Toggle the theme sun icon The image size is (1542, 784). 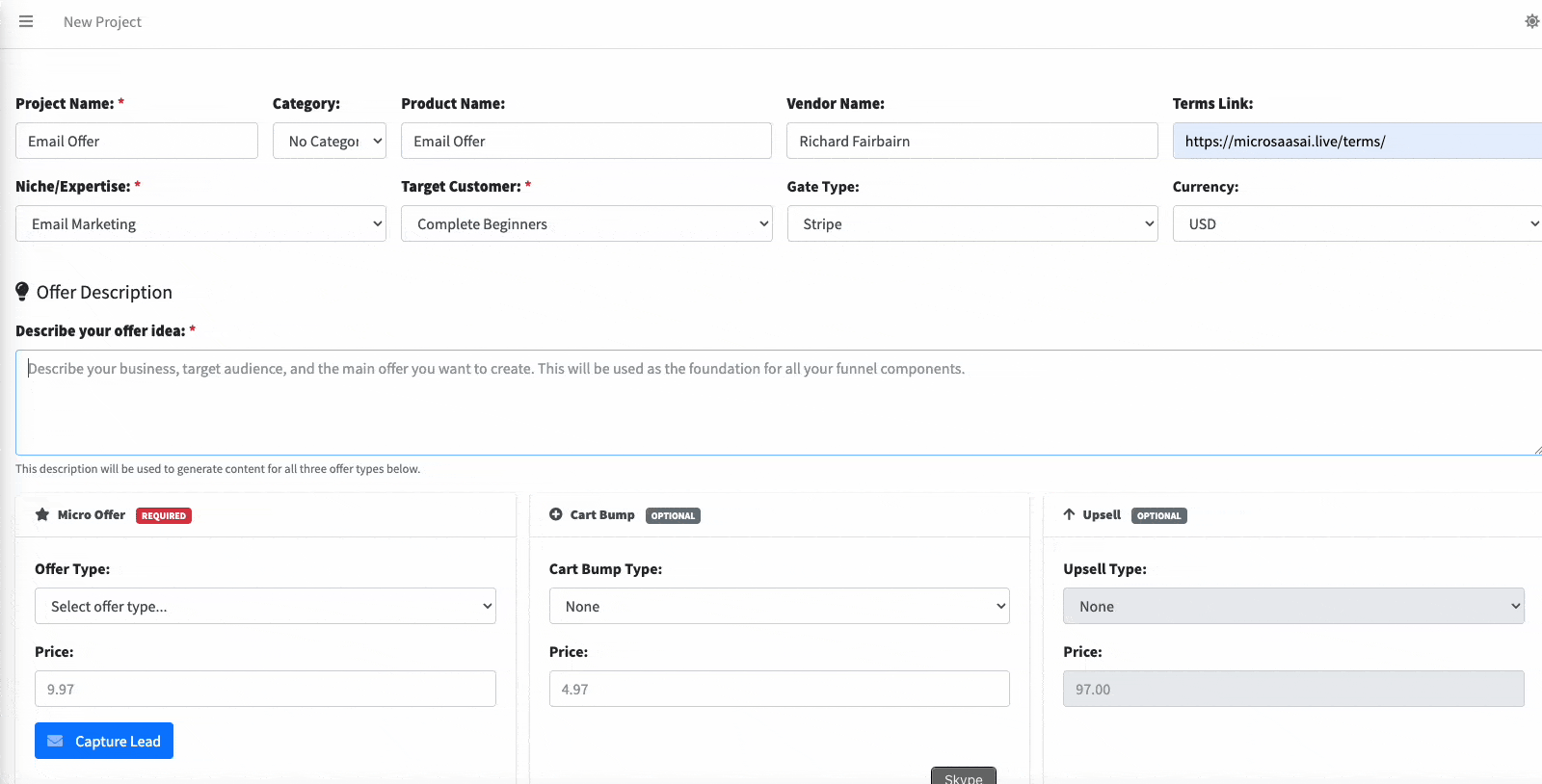(1531, 21)
